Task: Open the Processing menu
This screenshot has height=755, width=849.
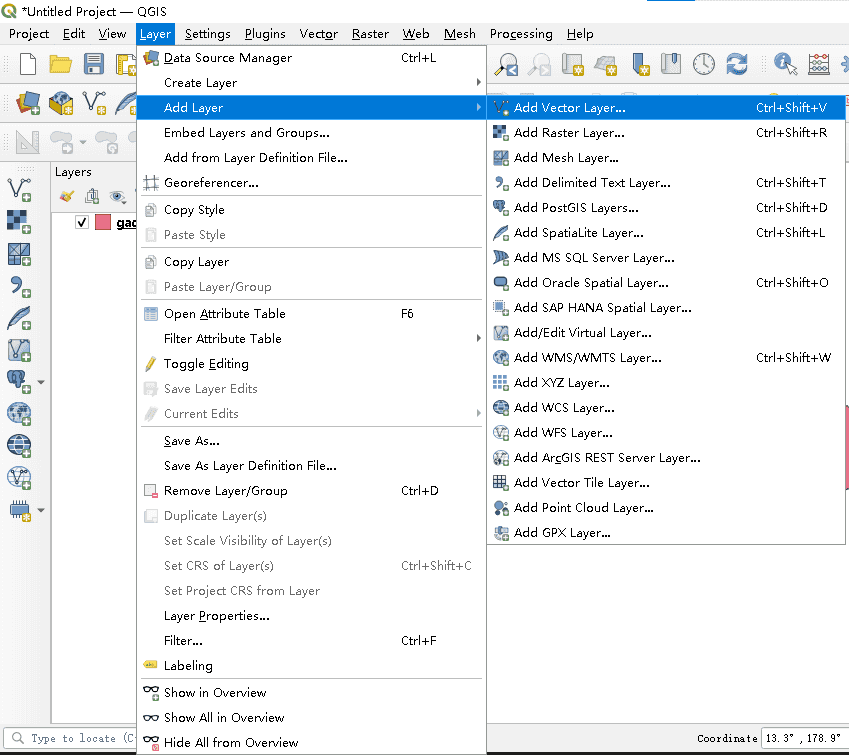Action: pyautogui.click(x=521, y=34)
